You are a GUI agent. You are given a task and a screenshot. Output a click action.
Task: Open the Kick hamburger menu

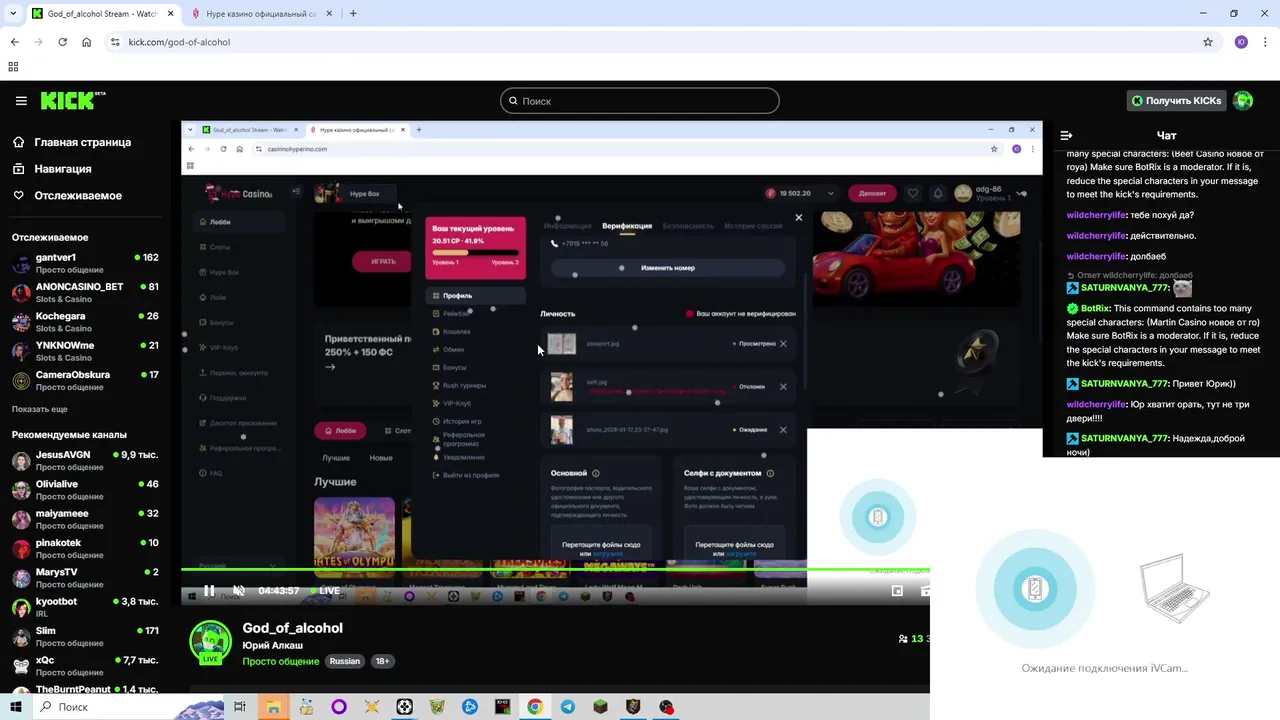click(21, 101)
